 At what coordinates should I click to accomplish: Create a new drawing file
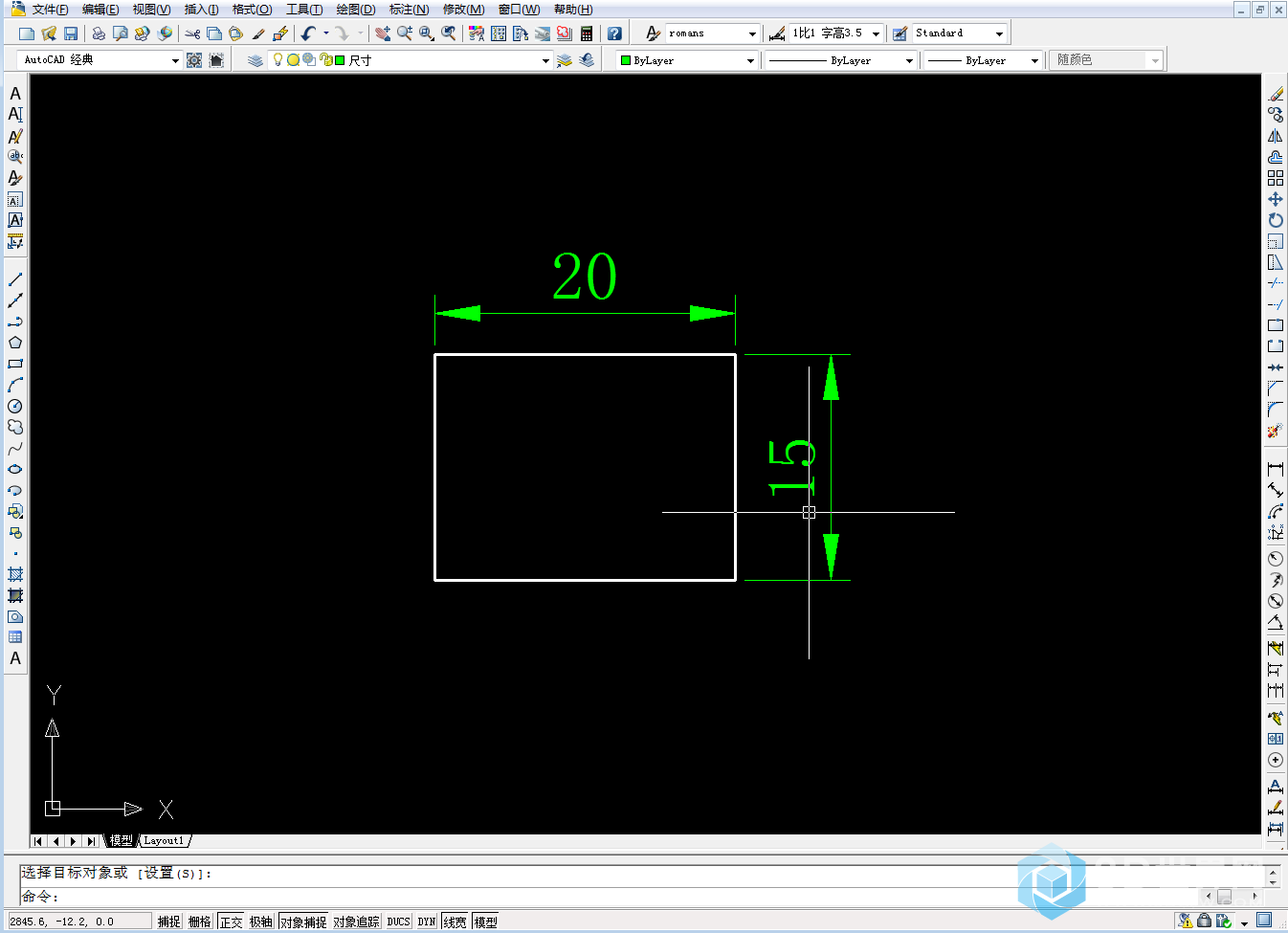click(x=27, y=33)
